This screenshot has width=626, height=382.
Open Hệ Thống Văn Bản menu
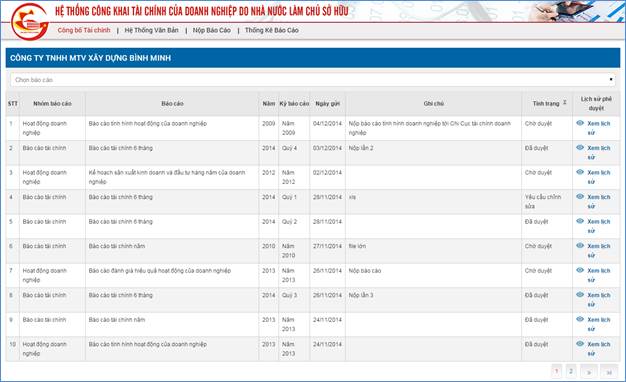coord(151,30)
